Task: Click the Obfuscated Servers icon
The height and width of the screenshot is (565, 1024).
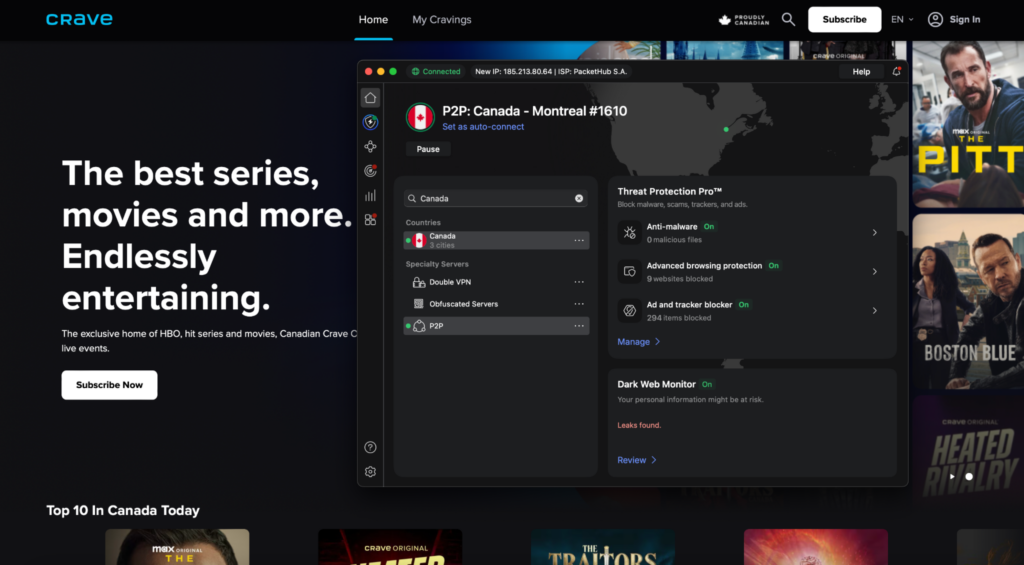Action: 419,304
